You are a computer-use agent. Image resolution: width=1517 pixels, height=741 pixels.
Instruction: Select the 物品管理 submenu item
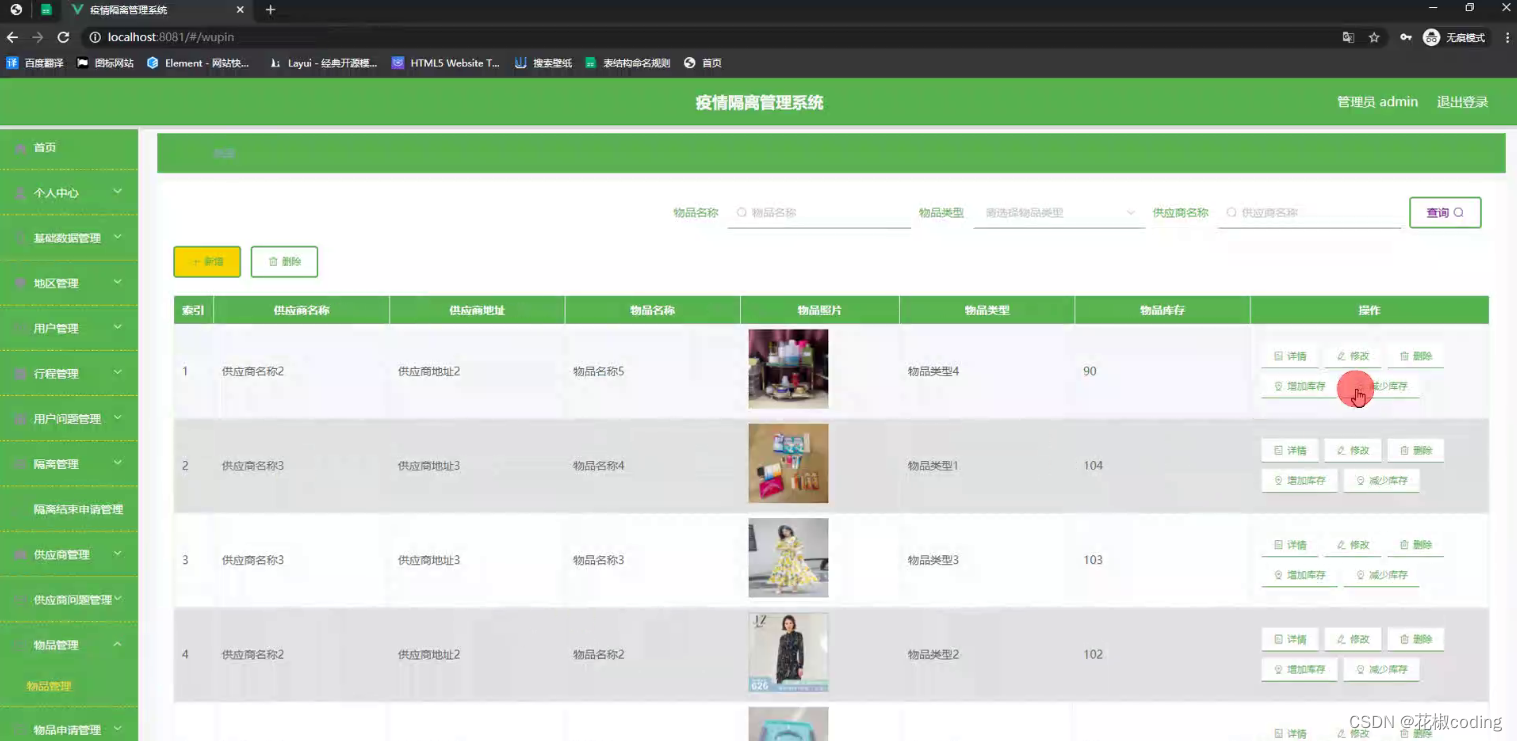tap(49, 686)
